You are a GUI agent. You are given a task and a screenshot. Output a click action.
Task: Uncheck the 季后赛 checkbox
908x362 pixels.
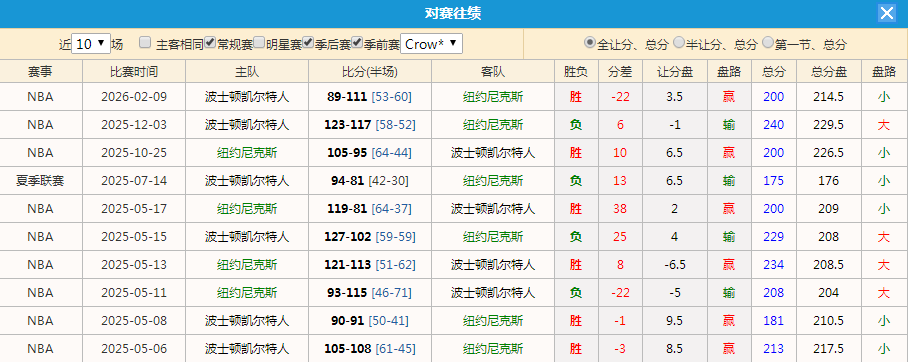(309, 42)
